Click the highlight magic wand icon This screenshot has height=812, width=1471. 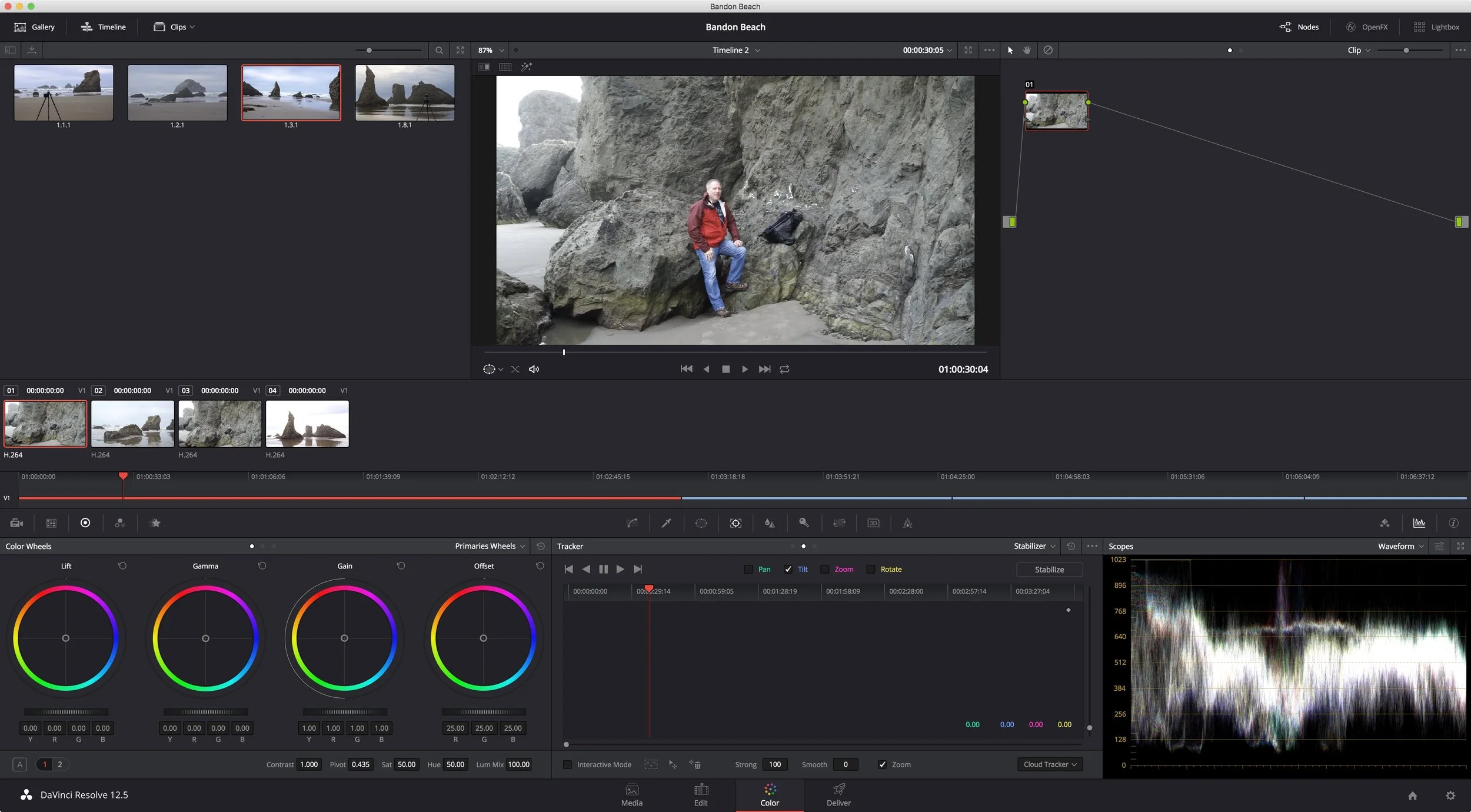527,67
